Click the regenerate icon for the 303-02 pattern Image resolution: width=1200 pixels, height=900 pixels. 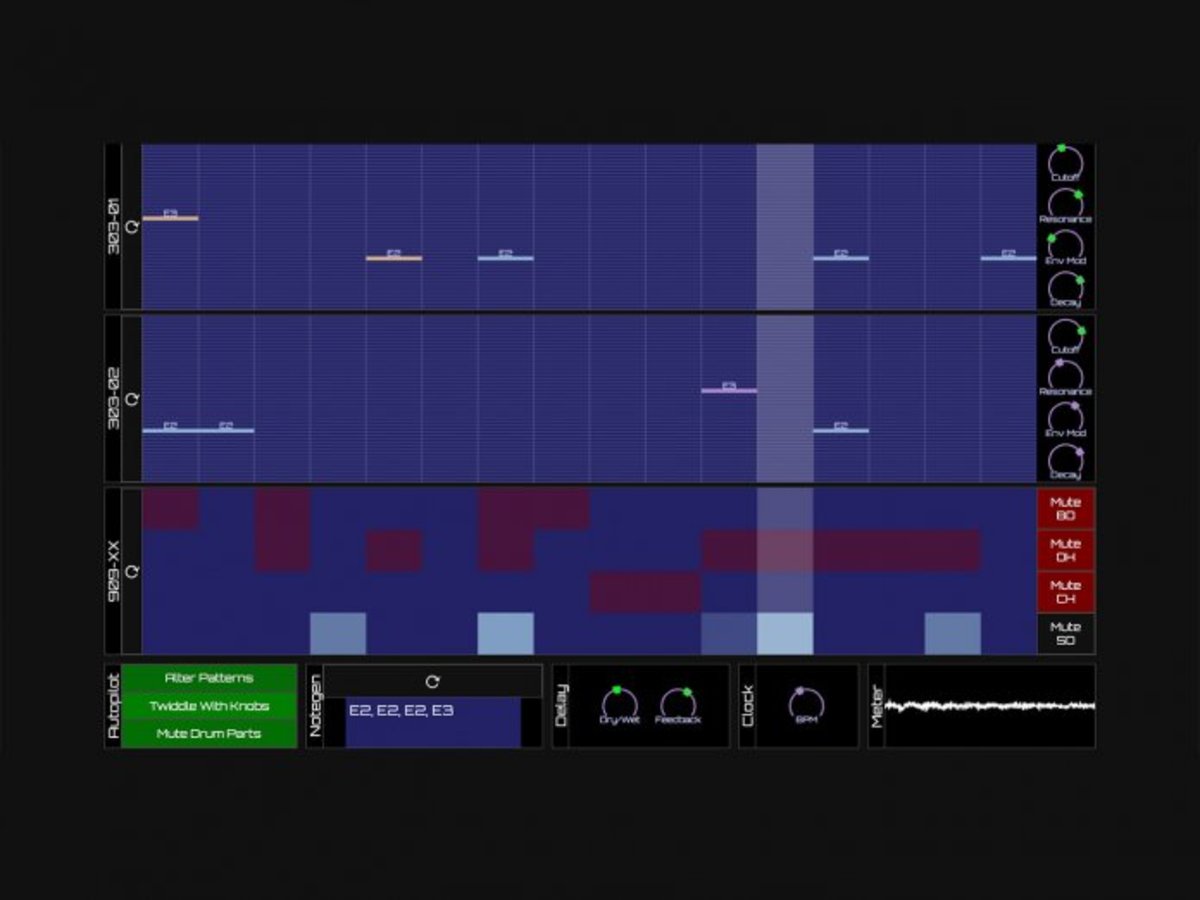pos(131,399)
